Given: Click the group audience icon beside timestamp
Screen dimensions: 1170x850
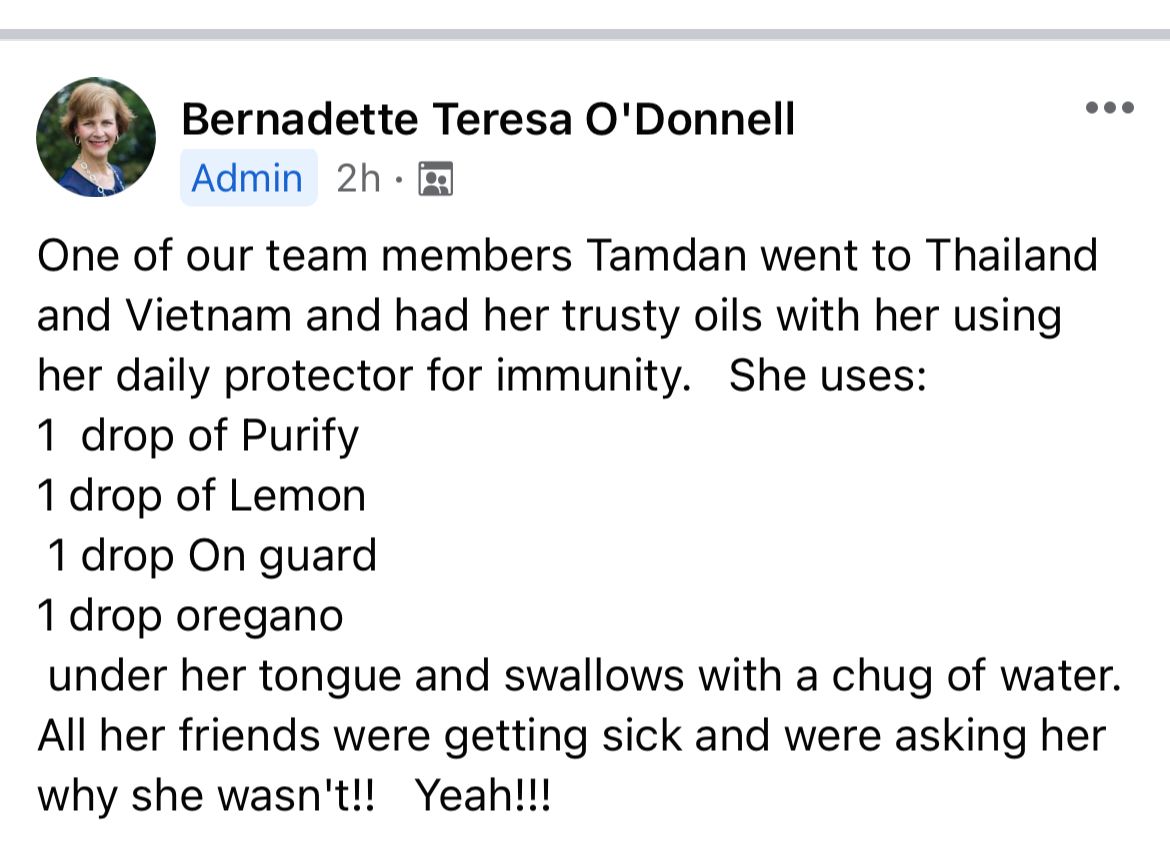Looking at the screenshot, I should (x=435, y=178).
